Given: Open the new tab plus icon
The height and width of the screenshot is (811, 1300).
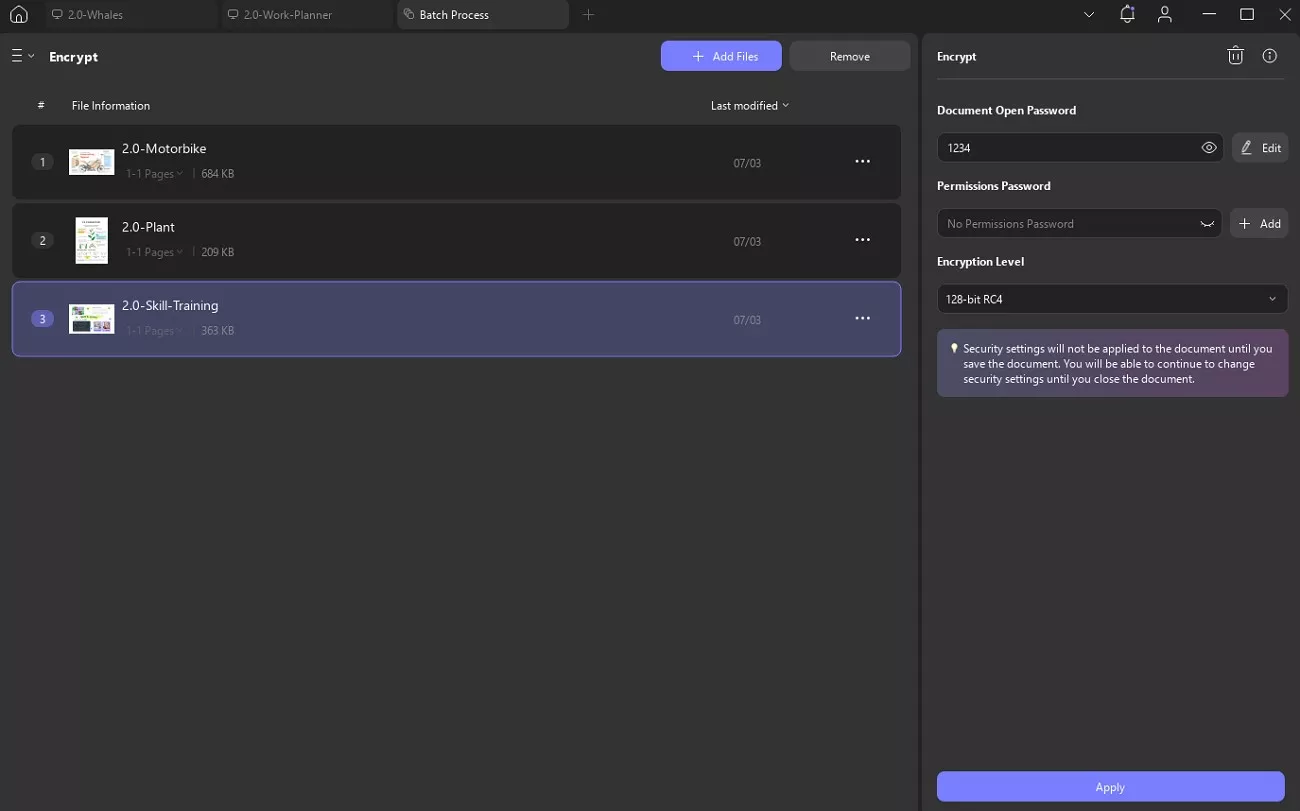Looking at the screenshot, I should tap(588, 15).
